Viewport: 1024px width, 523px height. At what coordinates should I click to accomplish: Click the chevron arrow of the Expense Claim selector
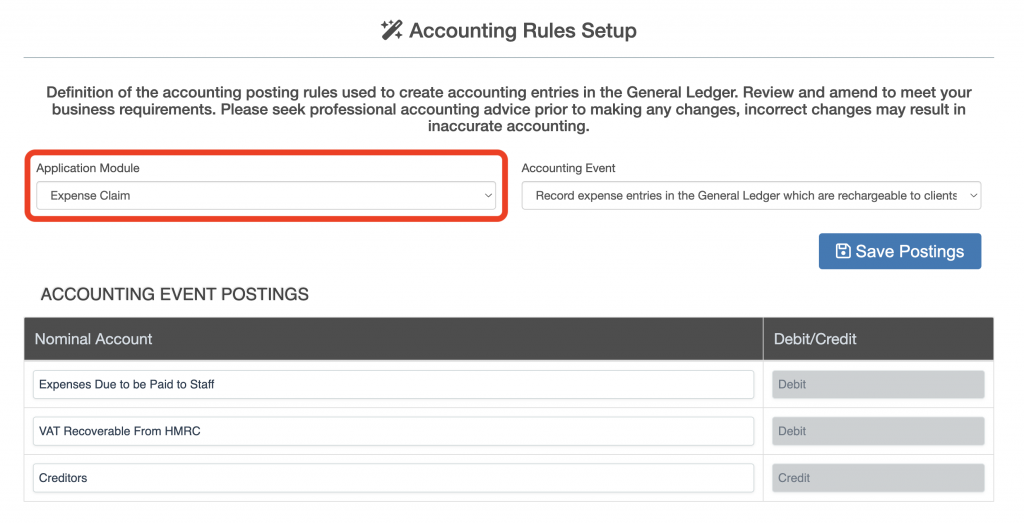point(488,196)
